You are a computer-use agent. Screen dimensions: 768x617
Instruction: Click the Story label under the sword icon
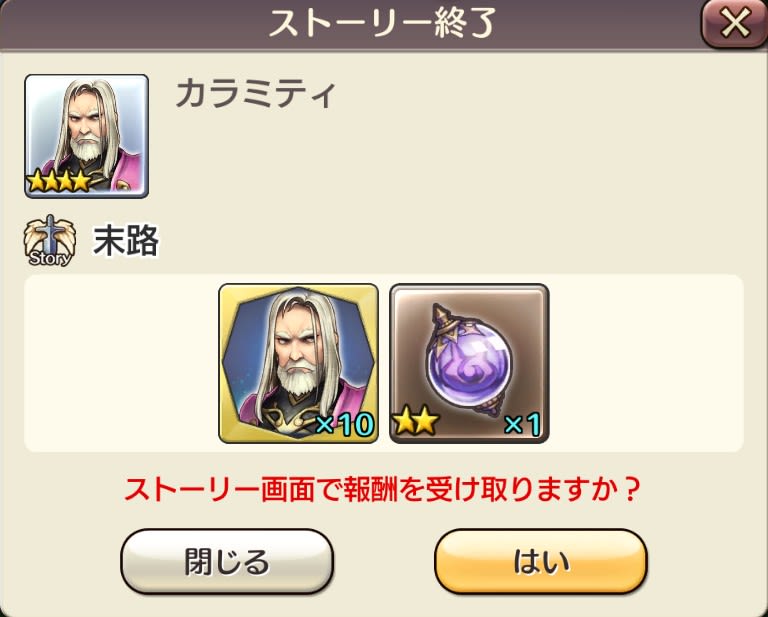point(50,258)
